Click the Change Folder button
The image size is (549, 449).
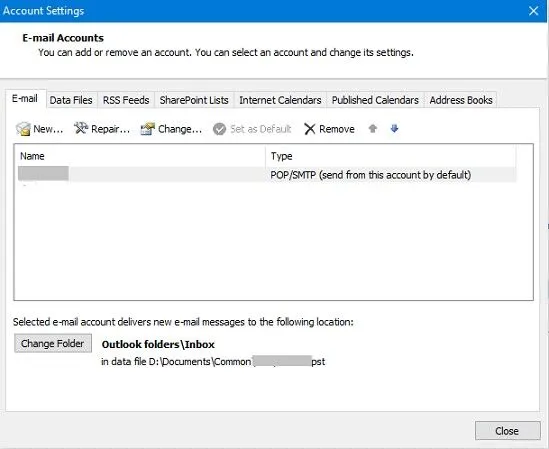coord(53,343)
